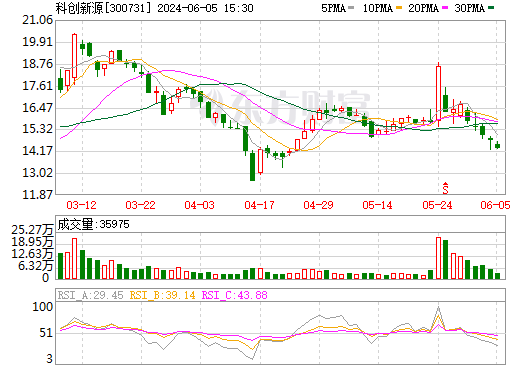
Task: Click the 10PMA legend label
Action: tap(378, 8)
